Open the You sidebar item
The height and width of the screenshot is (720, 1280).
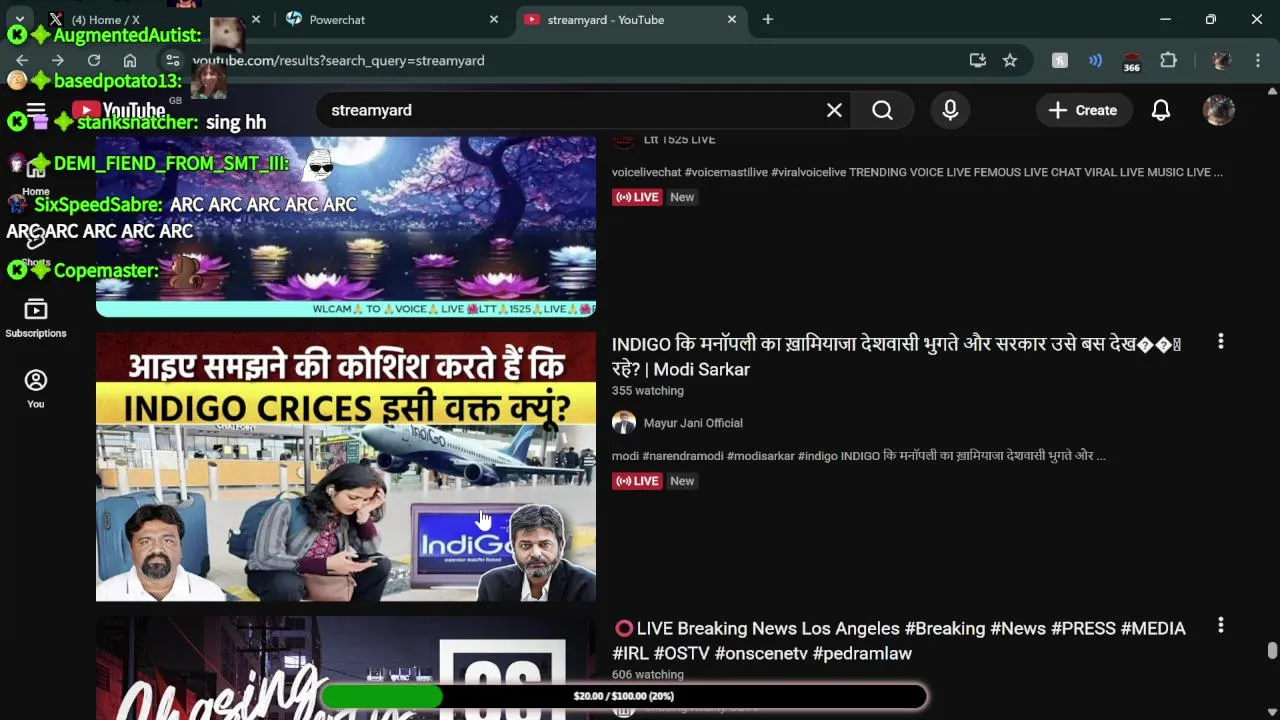[36, 389]
